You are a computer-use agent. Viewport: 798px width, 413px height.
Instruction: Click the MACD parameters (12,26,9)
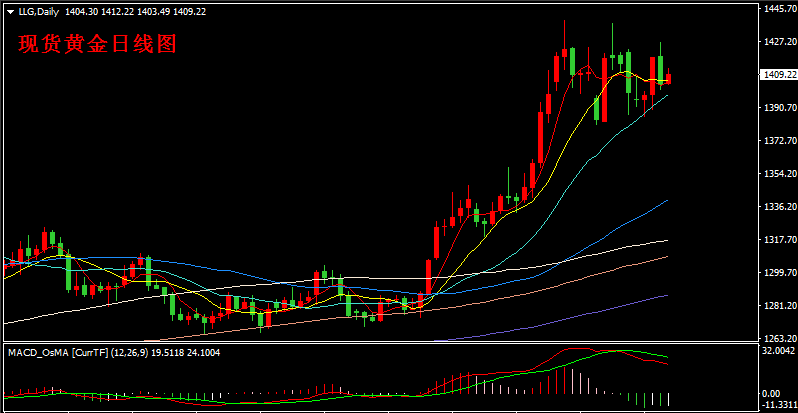129,352
